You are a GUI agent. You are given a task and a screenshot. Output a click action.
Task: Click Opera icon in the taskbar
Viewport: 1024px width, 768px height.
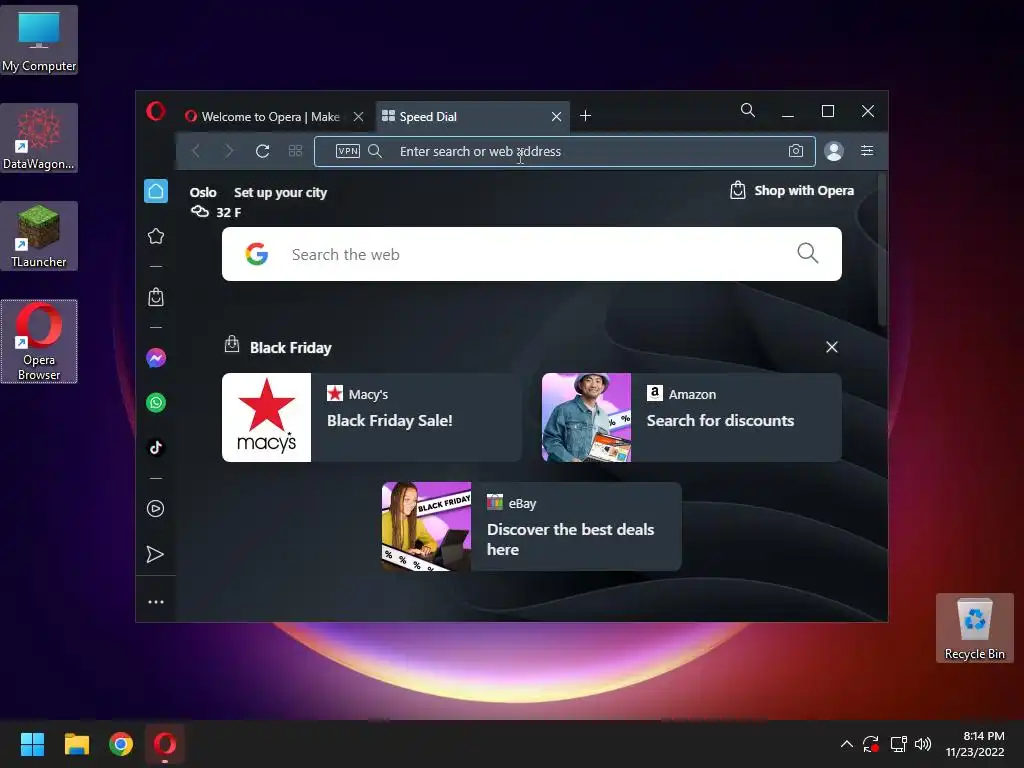pos(165,744)
